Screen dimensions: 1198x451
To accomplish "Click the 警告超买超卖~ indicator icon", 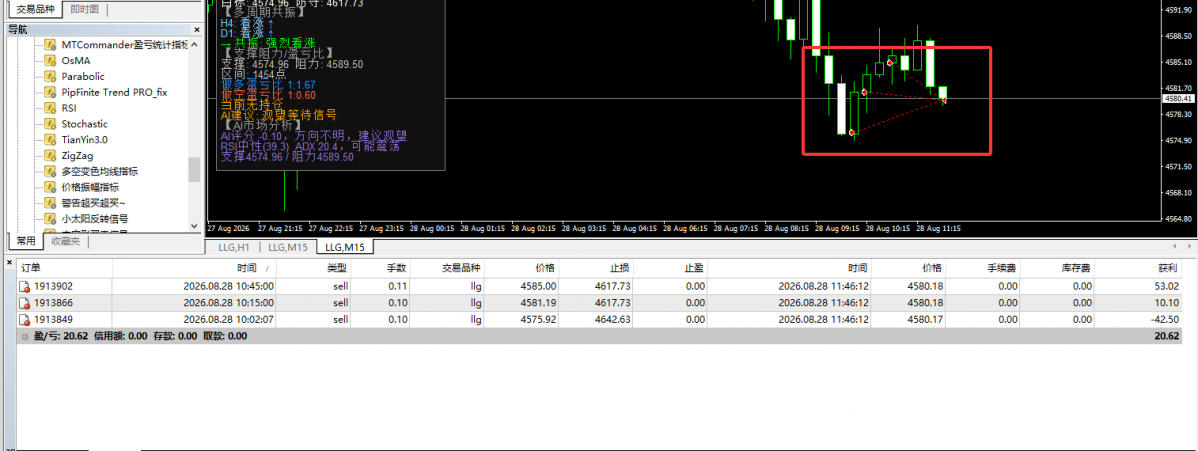I will point(50,203).
